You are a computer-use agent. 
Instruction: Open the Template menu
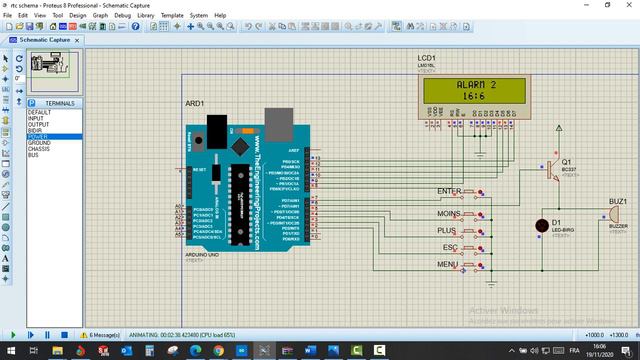click(x=172, y=15)
